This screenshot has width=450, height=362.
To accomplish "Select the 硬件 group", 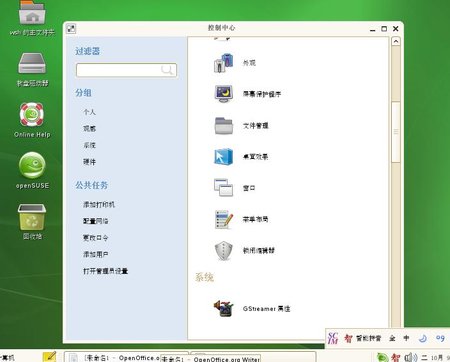I will tap(89, 162).
